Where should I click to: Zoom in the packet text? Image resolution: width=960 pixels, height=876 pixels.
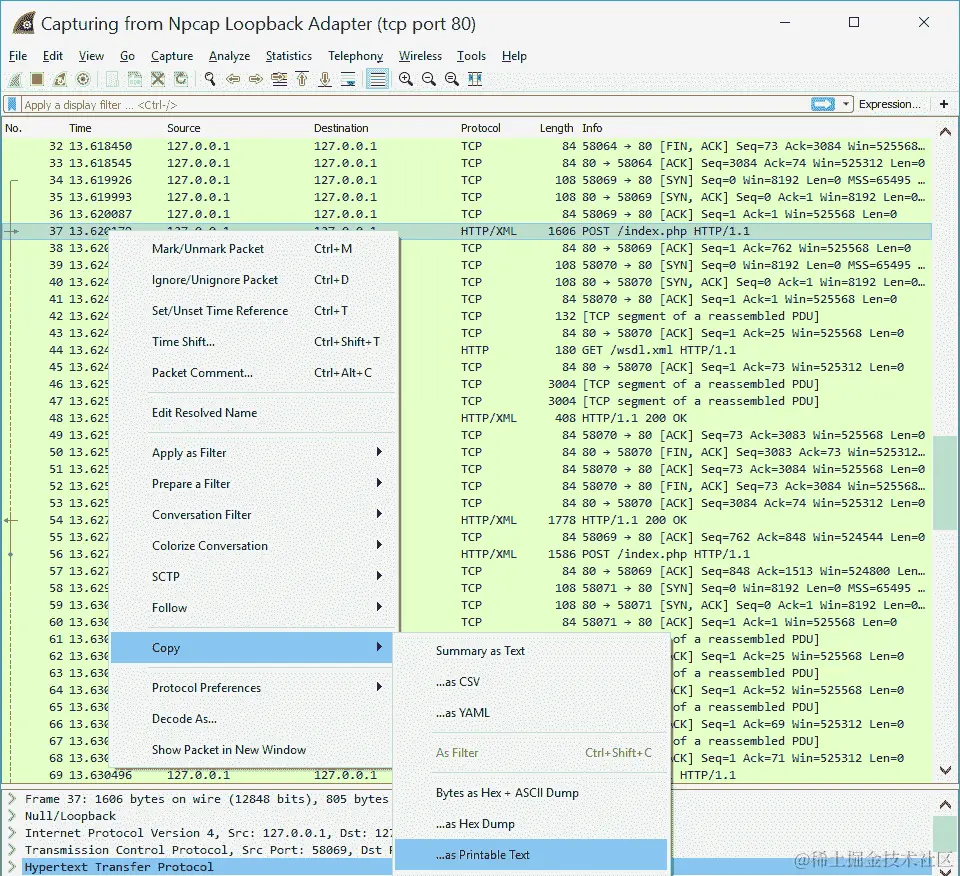click(x=405, y=79)
